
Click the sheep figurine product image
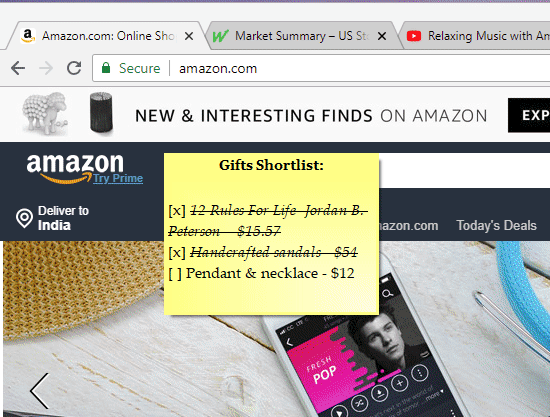pos(45,113)
